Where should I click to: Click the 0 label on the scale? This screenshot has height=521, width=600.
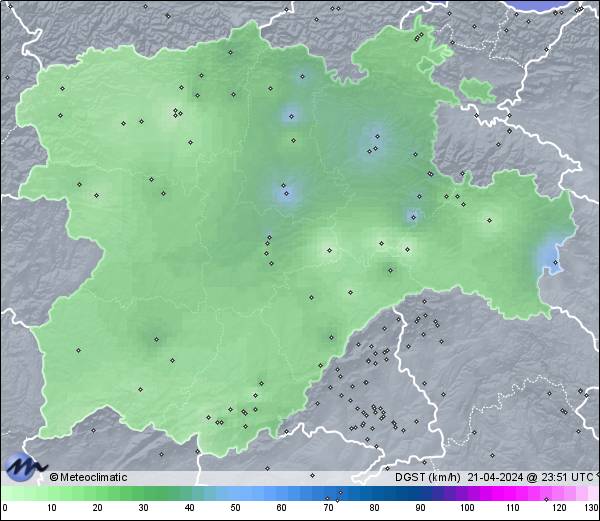pos(5,508)
